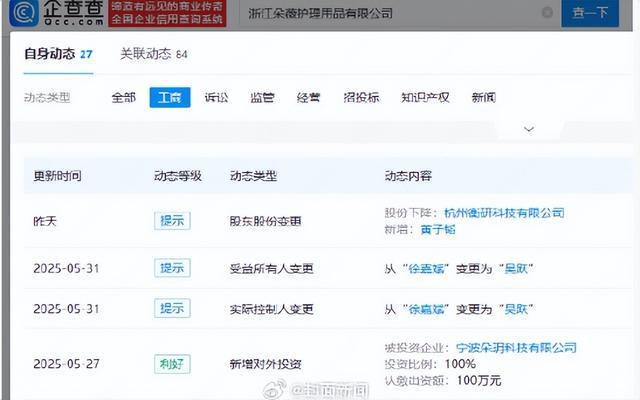Clear the search box with the x icon
Screen dimensions: 640x400
coord(547,13)
